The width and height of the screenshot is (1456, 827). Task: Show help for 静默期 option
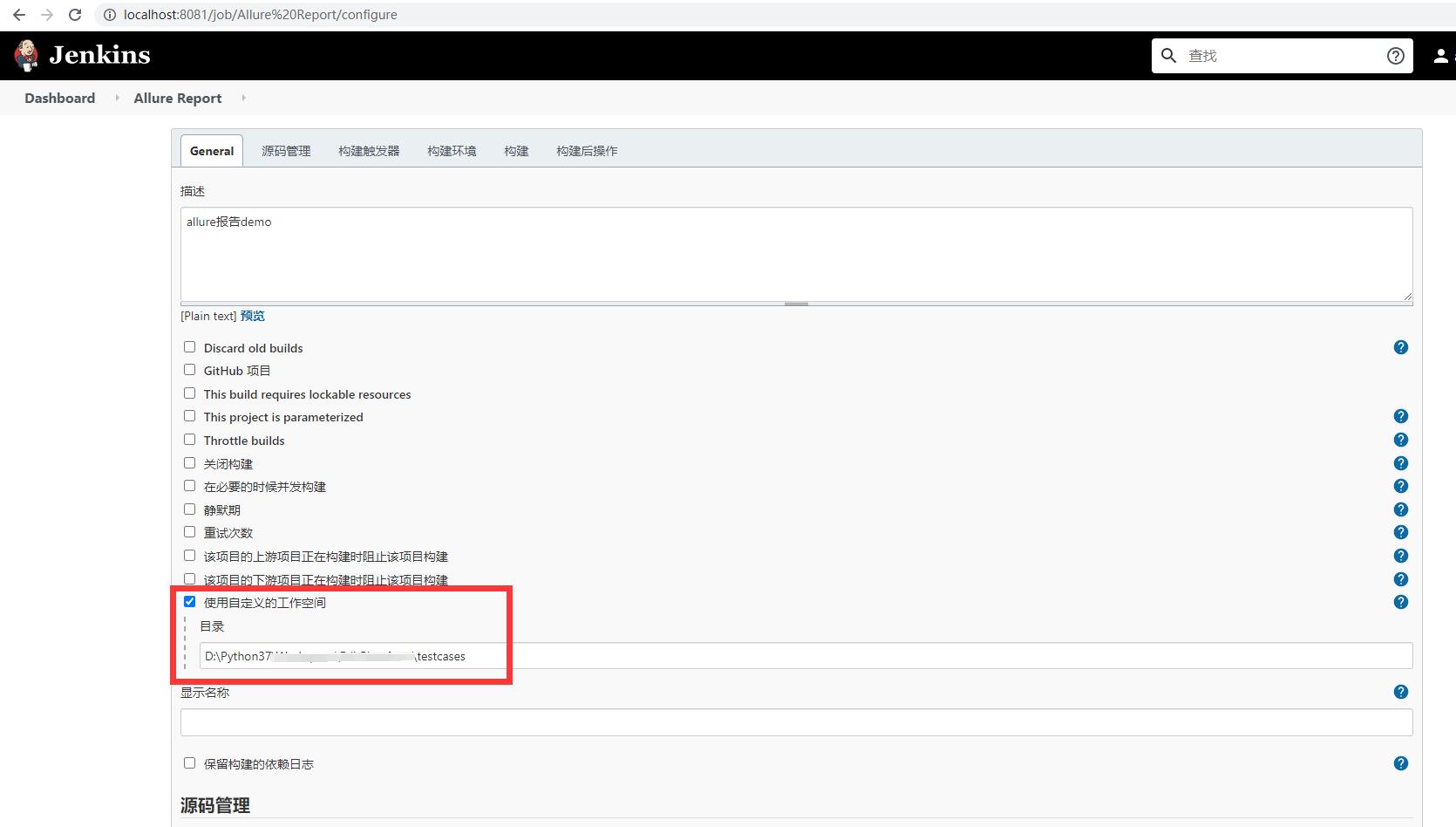tap(1401, 509)
